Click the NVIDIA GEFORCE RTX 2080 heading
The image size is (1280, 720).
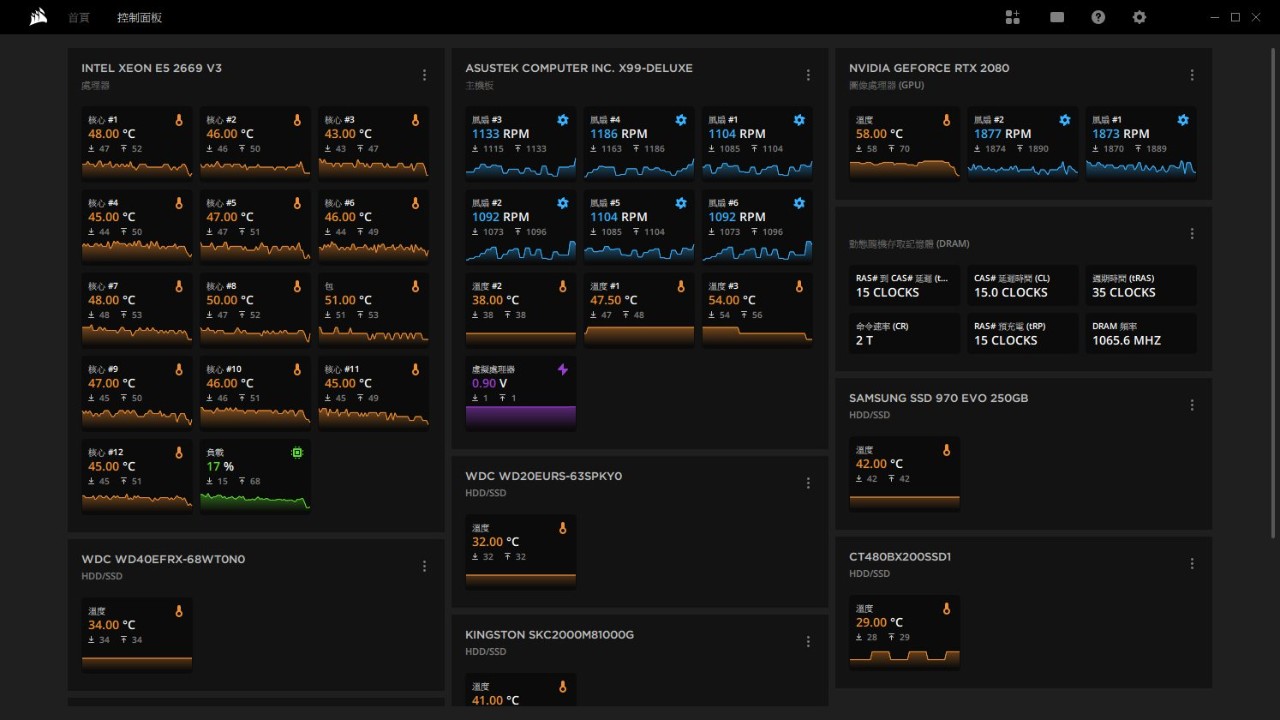coord(929,68)
